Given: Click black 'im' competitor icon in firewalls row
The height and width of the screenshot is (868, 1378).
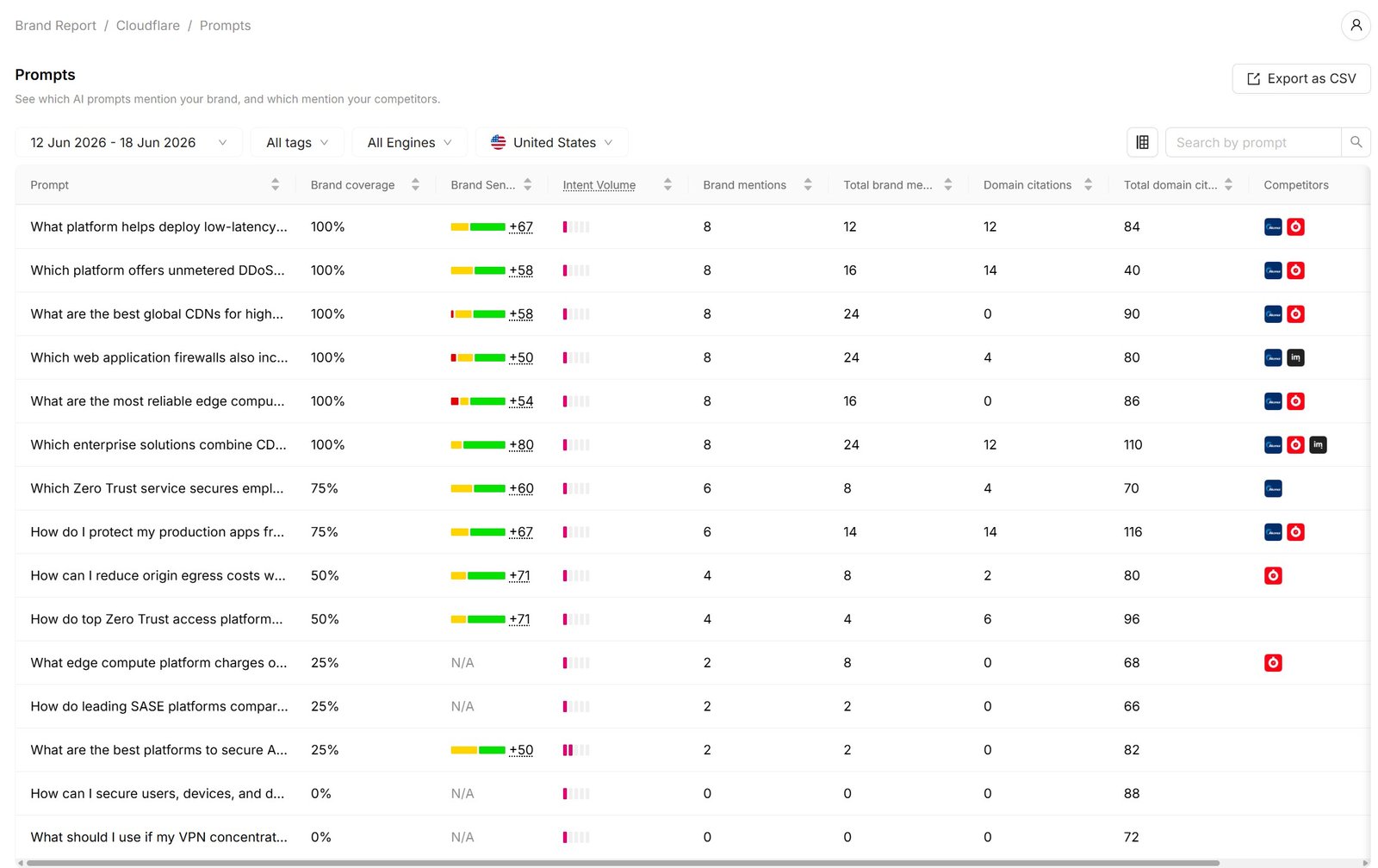Looking at the screenshot, I should 1295,357.
